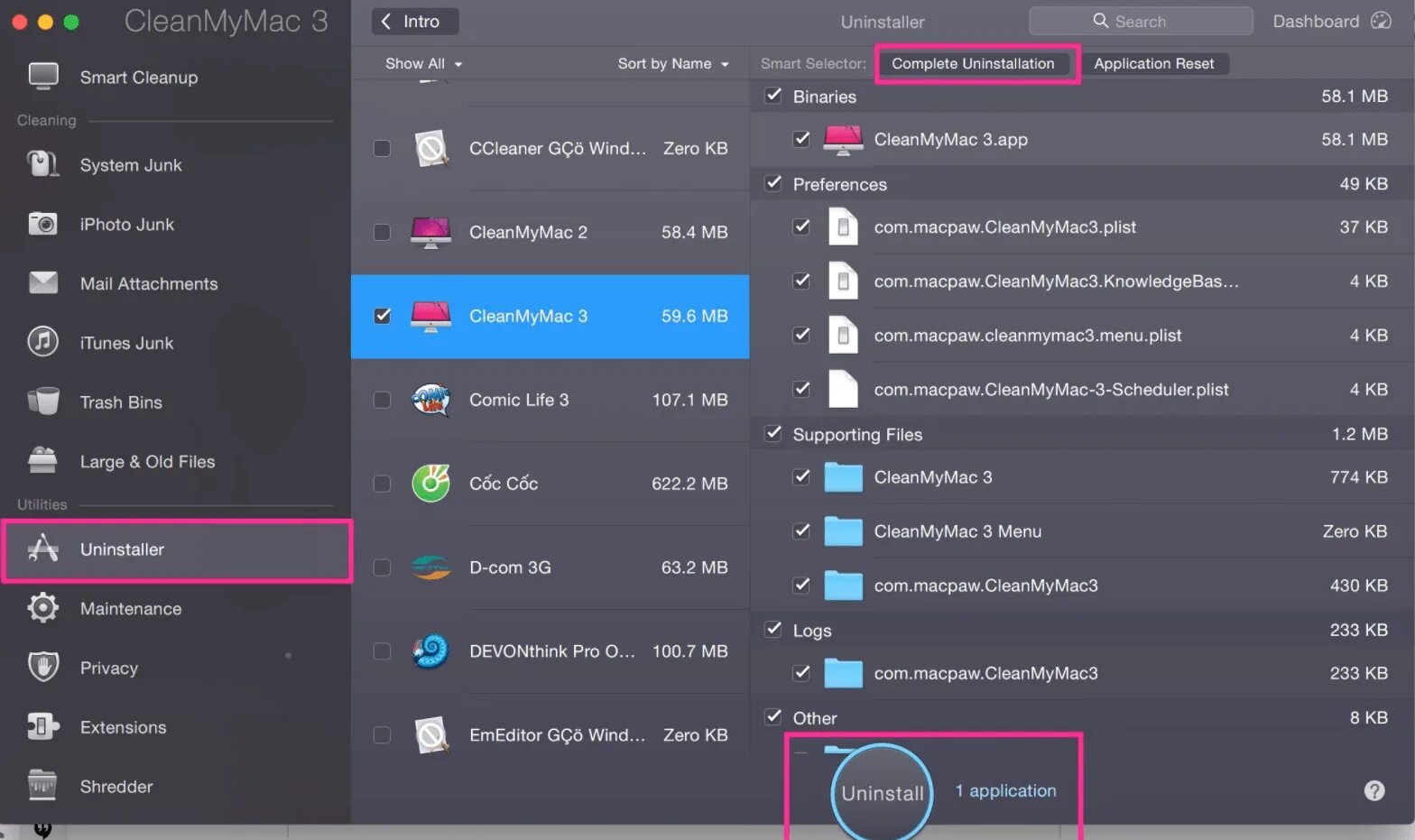
Task: Go back to Intro
Action: (x=415, y=21)
